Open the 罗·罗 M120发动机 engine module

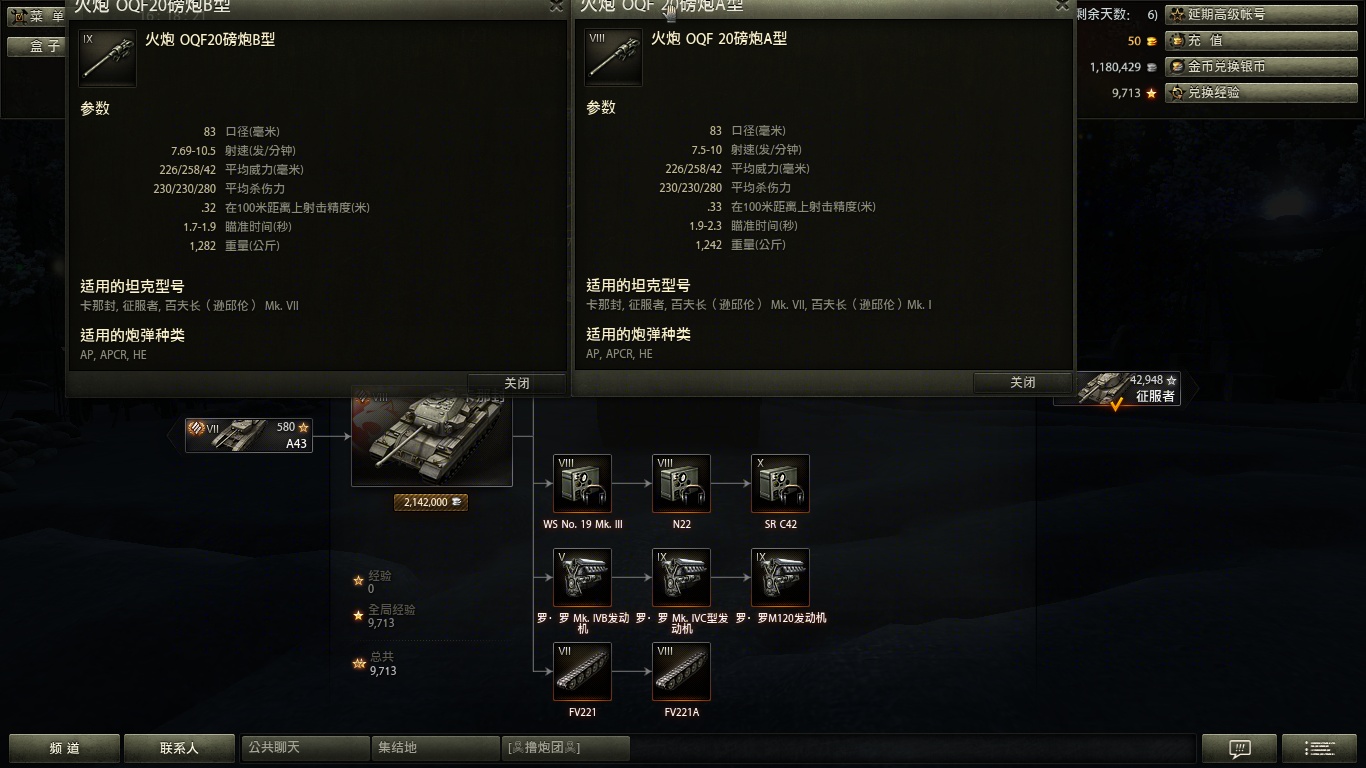(780, 578)
